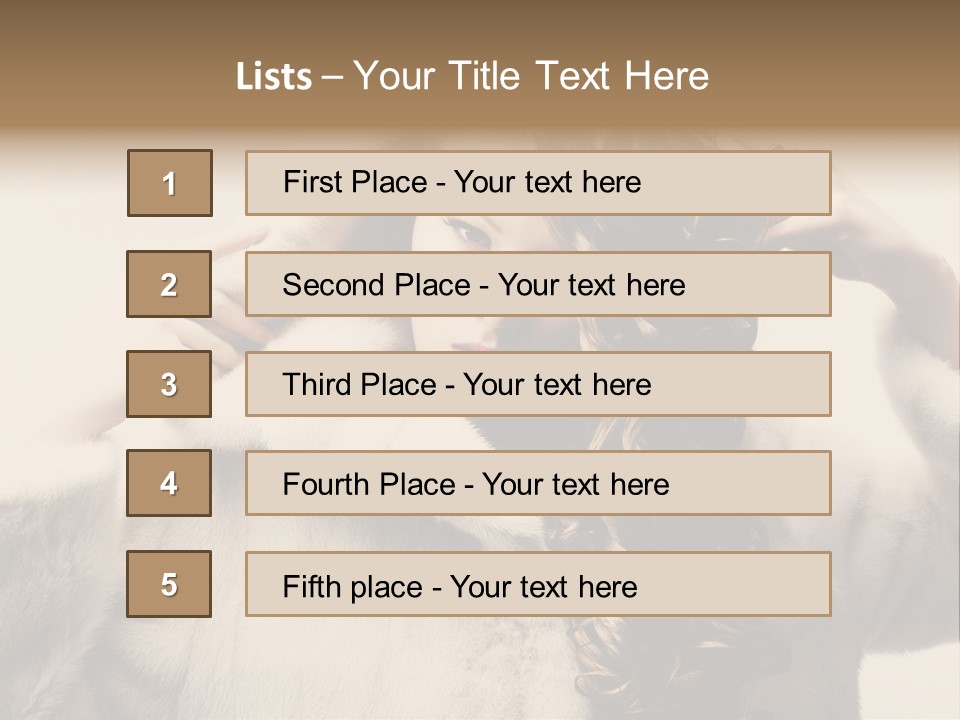960x720 pixels.
Task: Click the Fourth Place text bar
Action: tap(538, 483)
